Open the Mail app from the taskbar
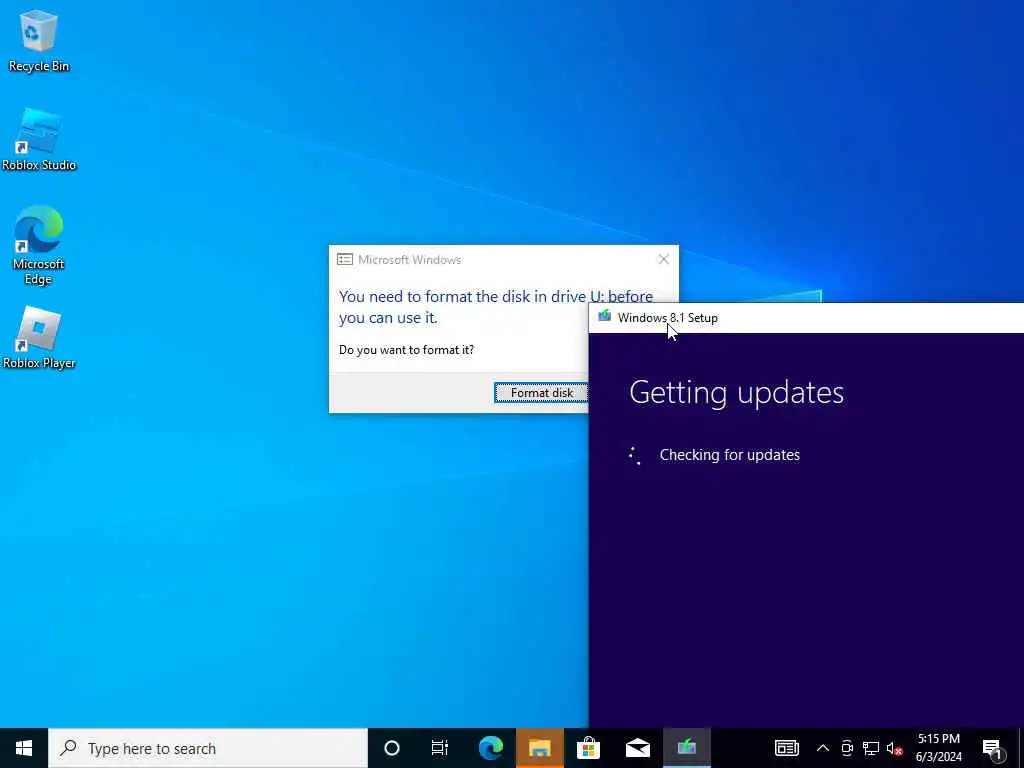1024x768 pixels. (x=637, y=748)
